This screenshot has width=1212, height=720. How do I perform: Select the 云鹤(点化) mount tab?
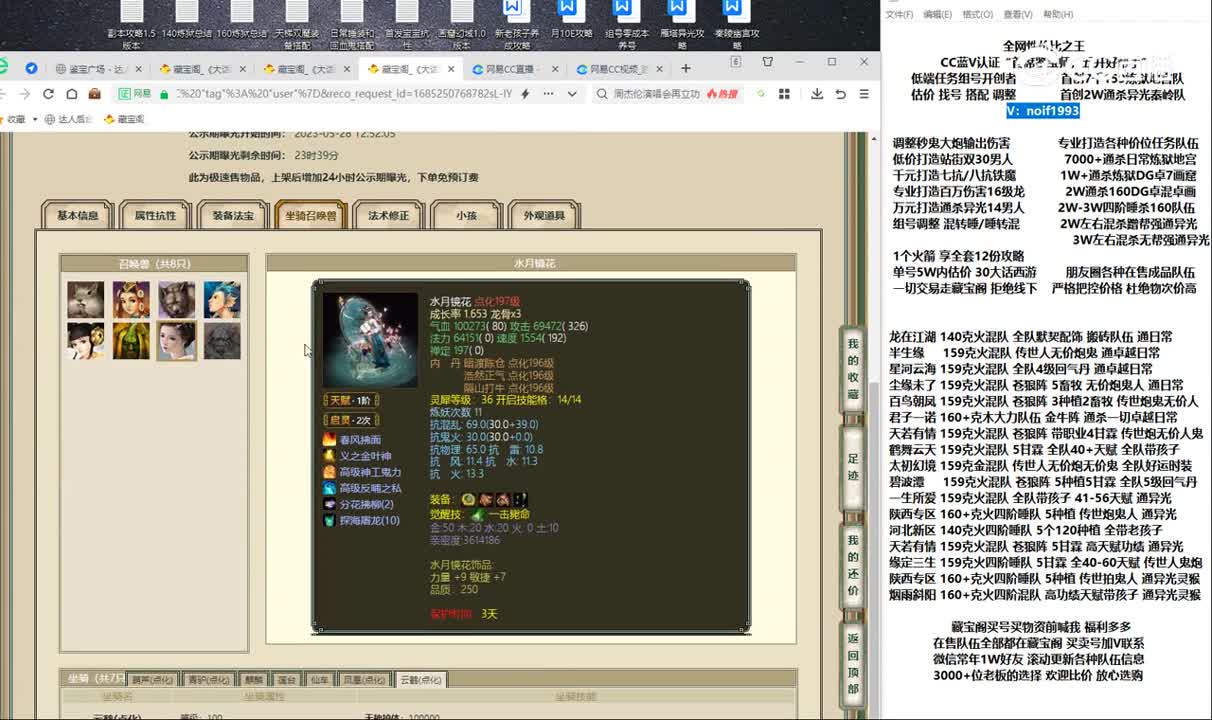421,679
